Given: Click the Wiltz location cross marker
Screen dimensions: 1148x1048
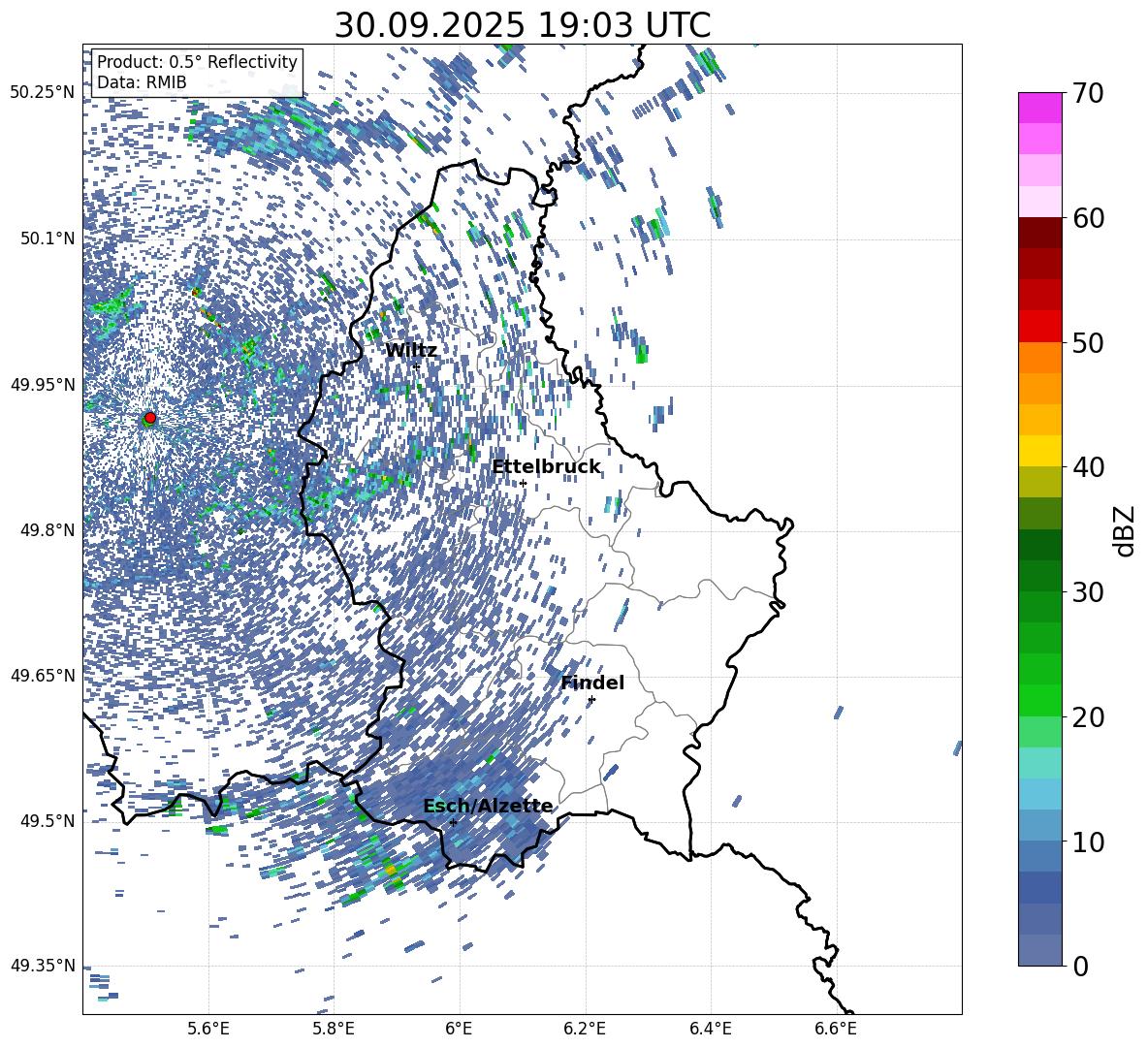Looking at the screenshot, I should tap(416, 366).
